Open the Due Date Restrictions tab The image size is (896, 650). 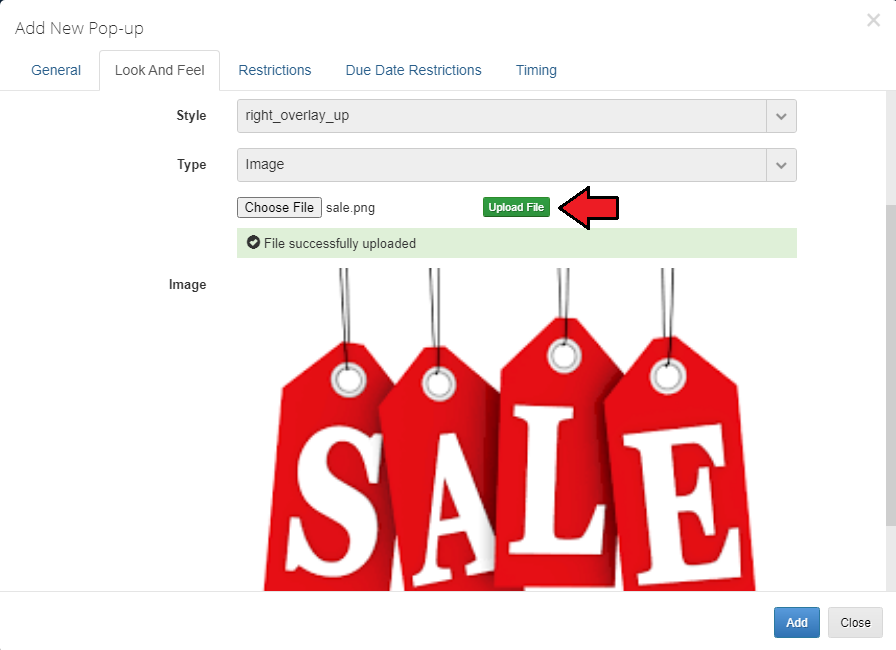click(413, 70)
